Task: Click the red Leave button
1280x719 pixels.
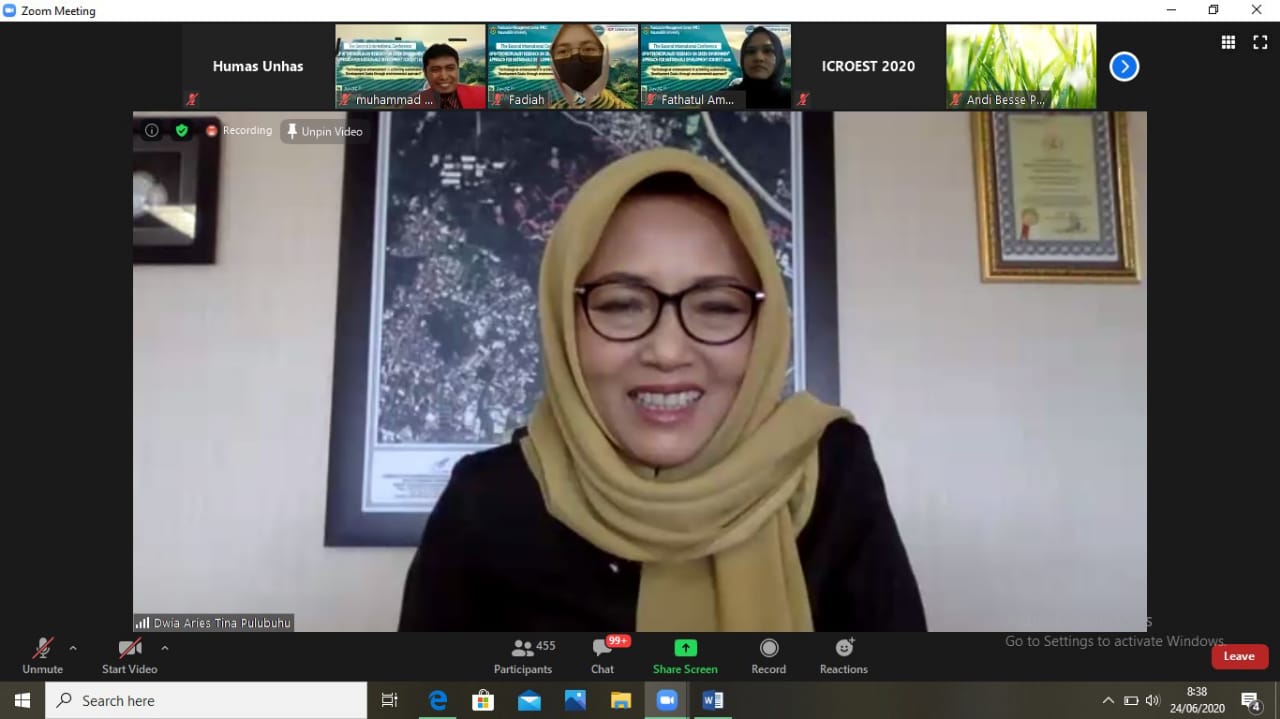Action: point(1239,656)
